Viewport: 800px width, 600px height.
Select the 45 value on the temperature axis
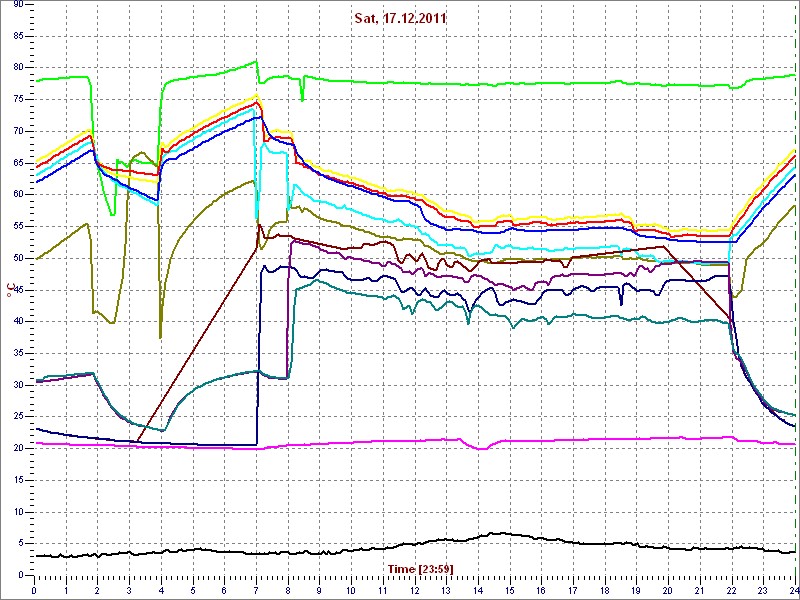tap(17, 290)
